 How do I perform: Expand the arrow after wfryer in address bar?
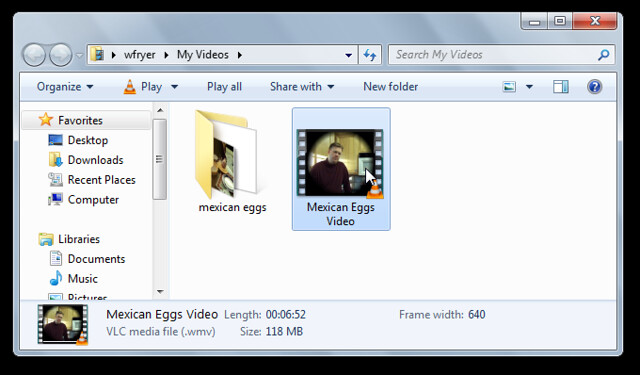[166, 55]
